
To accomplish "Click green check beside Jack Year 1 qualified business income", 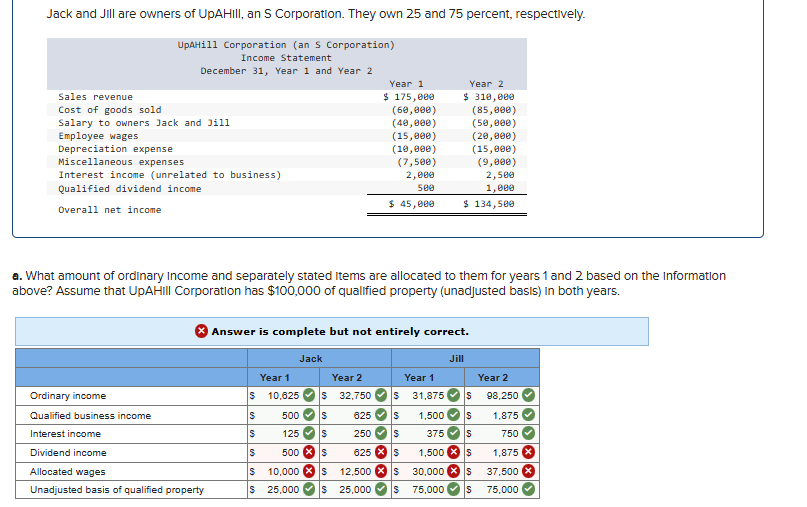I will [309, 415].
